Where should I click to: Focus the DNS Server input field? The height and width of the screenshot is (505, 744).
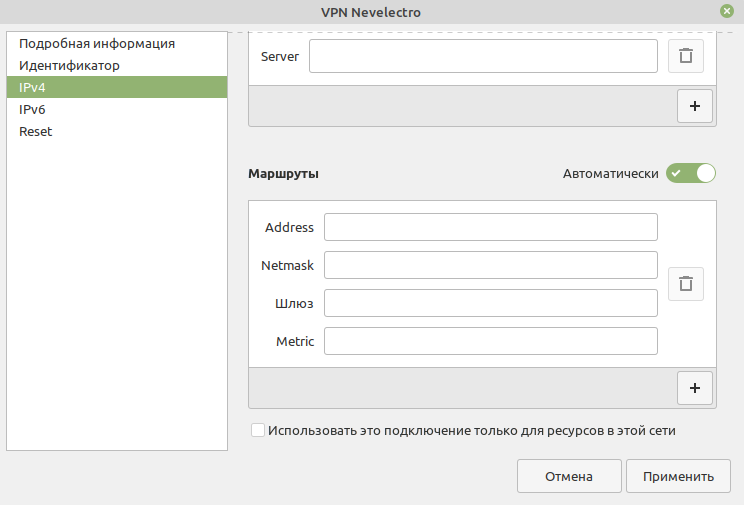(x=483, y=56)
